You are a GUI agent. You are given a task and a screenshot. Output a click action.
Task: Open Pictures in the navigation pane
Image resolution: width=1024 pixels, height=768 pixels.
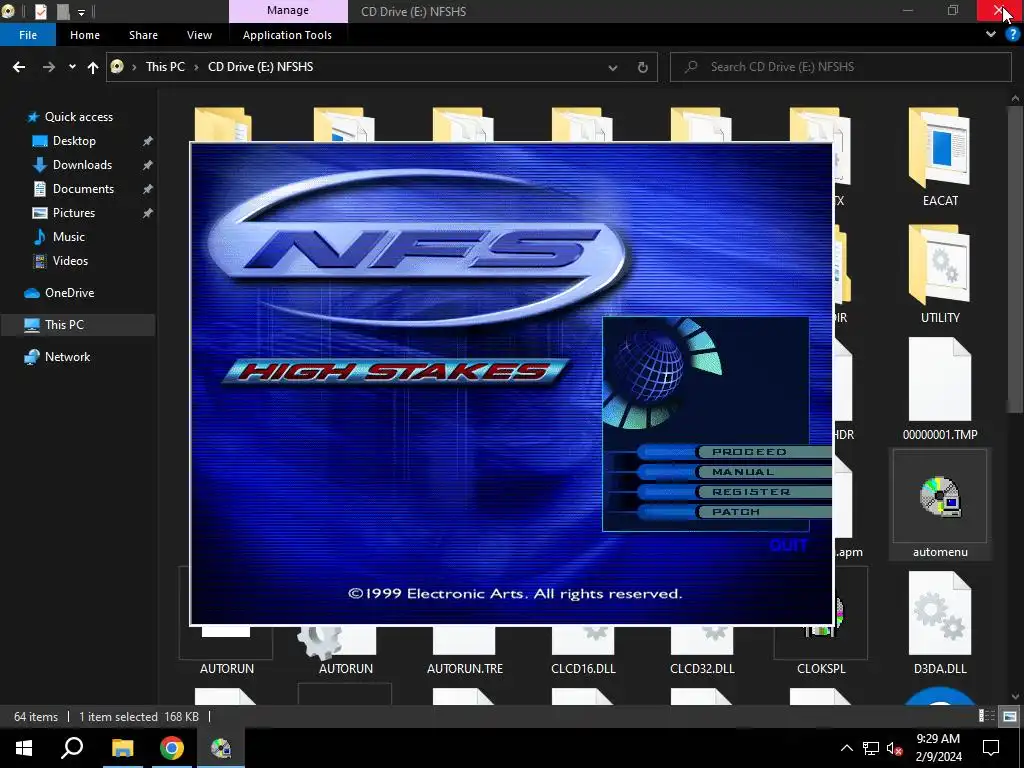[x=74, y=213]
